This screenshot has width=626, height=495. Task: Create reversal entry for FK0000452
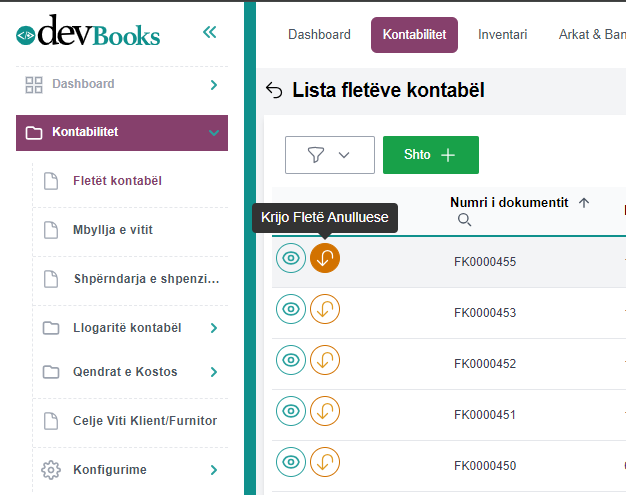click(x=325, y=360)
